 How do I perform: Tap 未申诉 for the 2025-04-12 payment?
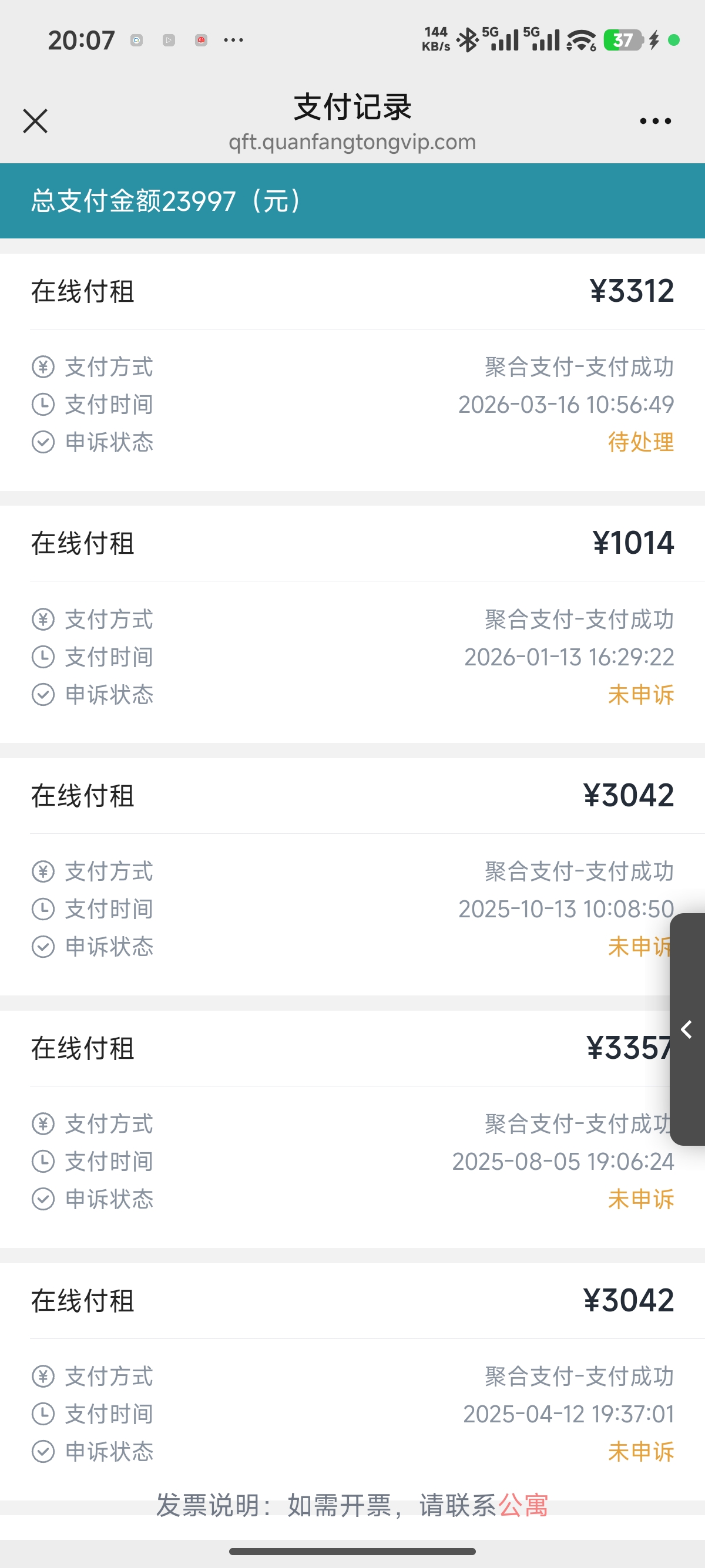click(640, 1452)
